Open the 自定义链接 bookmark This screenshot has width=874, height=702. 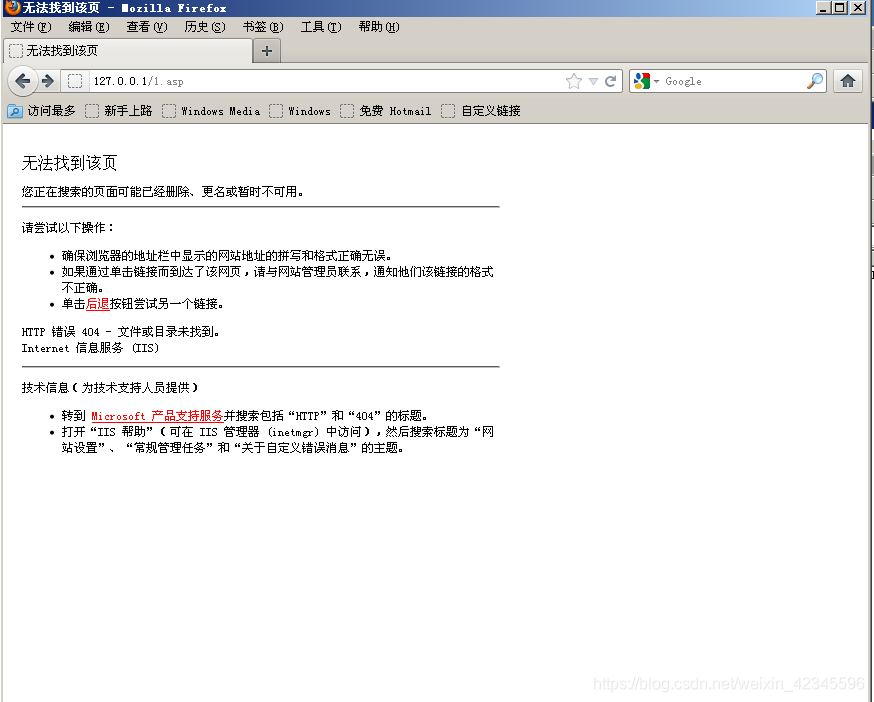point(481,111)
